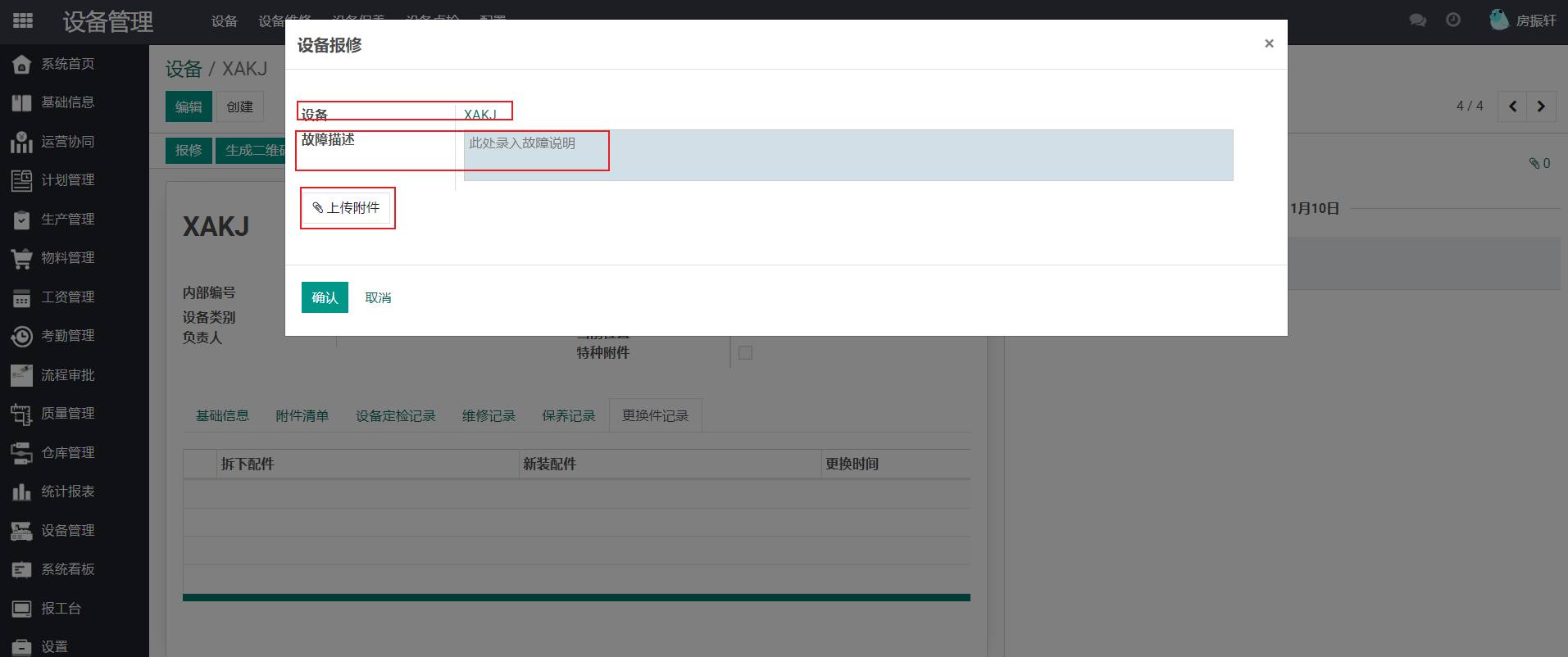Click the 故障描述 text input field
The width and height of the screenshot is (1568, 657).
pyautogui.click(x=848, y=155)
